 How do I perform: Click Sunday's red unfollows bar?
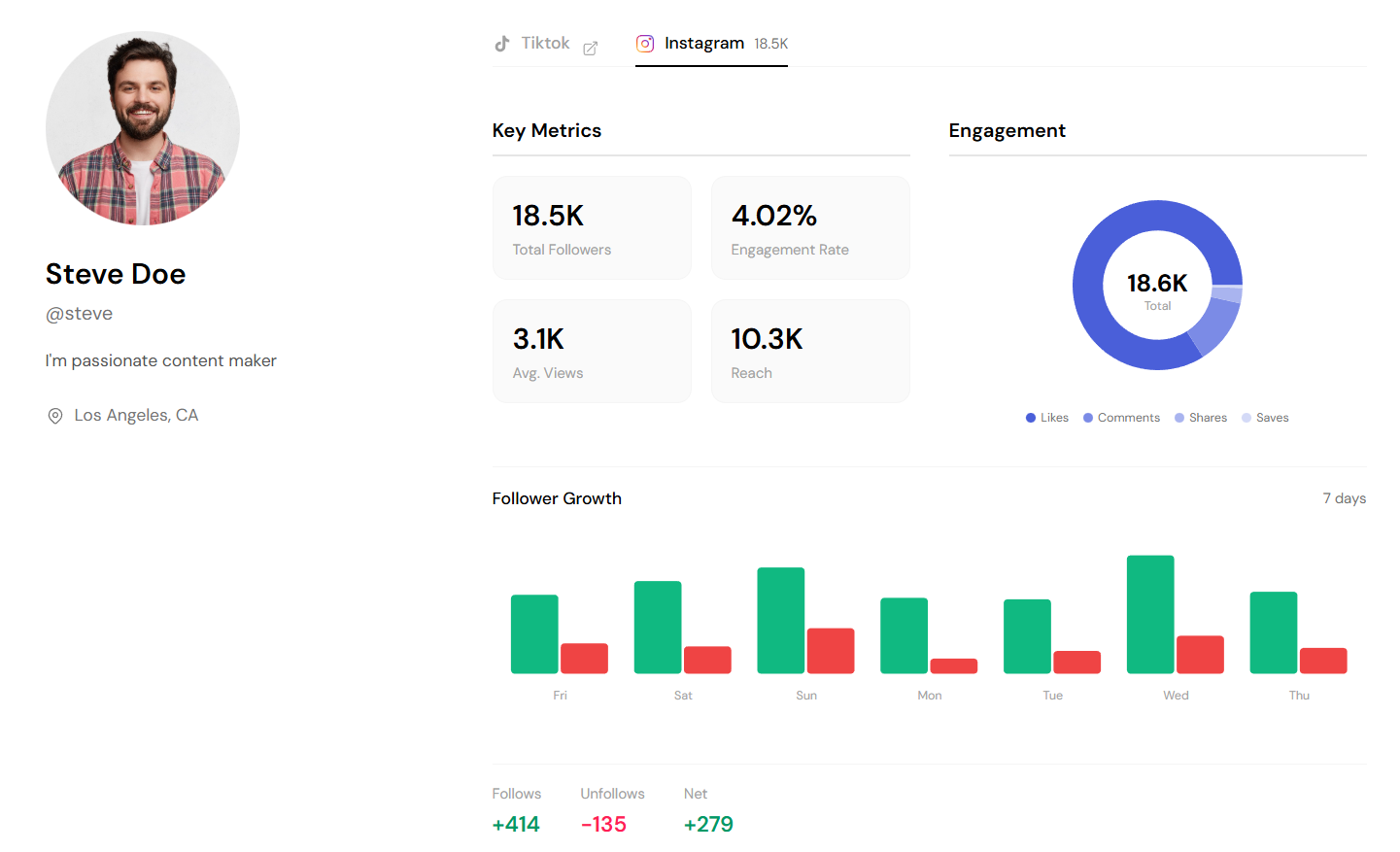click(x=831, y=651)
